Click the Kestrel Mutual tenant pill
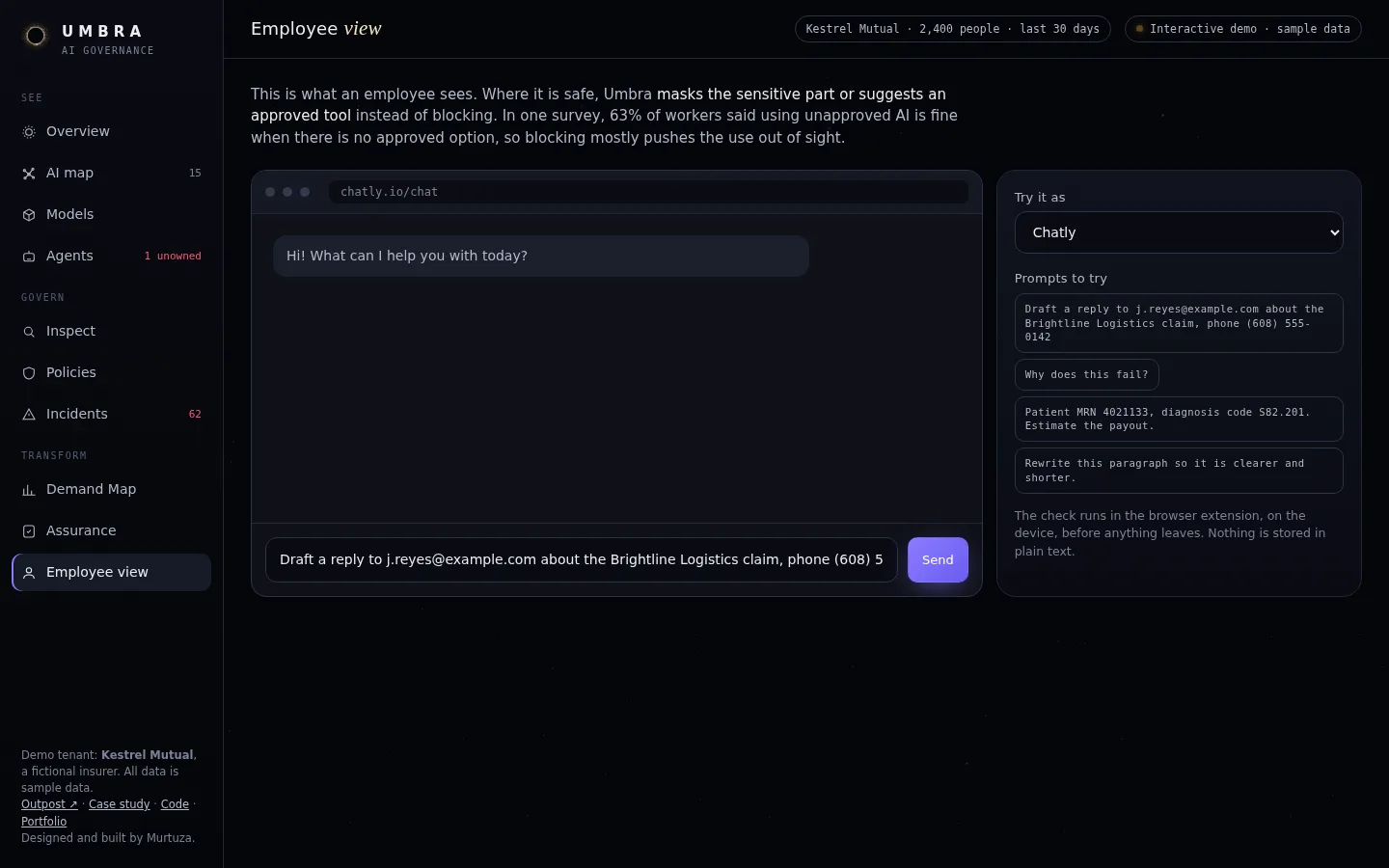The height and width of the screenshot is (868, 1389). pos(953,29)
